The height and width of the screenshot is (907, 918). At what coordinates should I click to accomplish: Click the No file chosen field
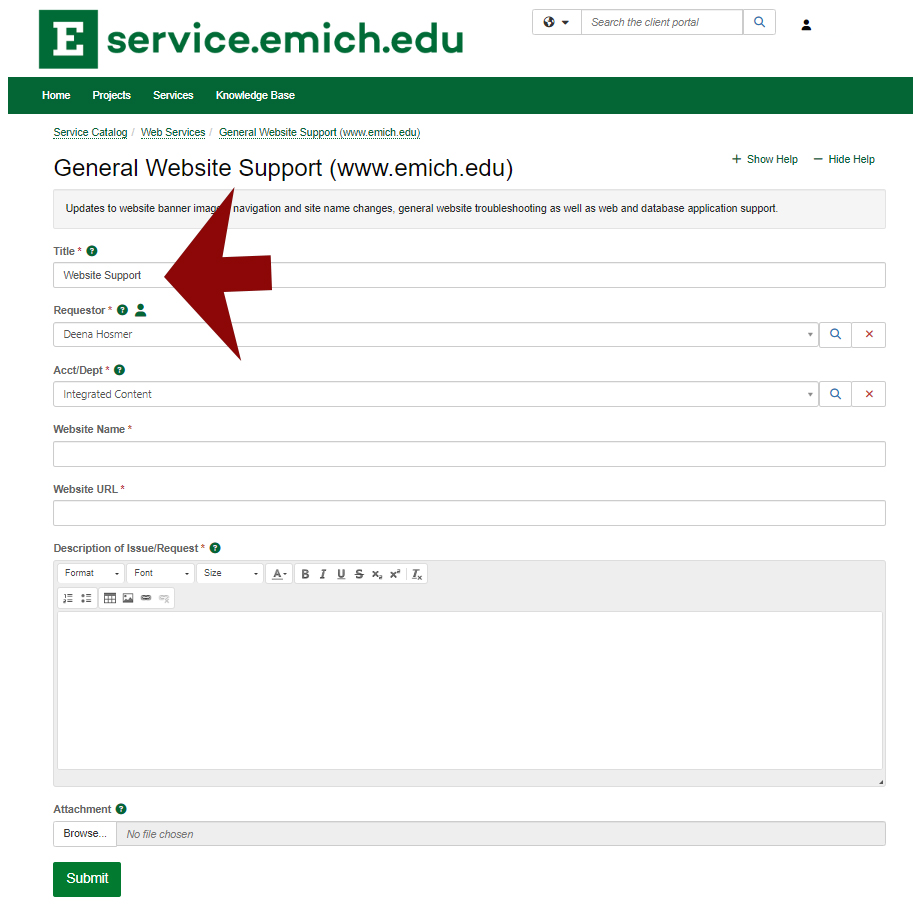[x=501, y=834]
